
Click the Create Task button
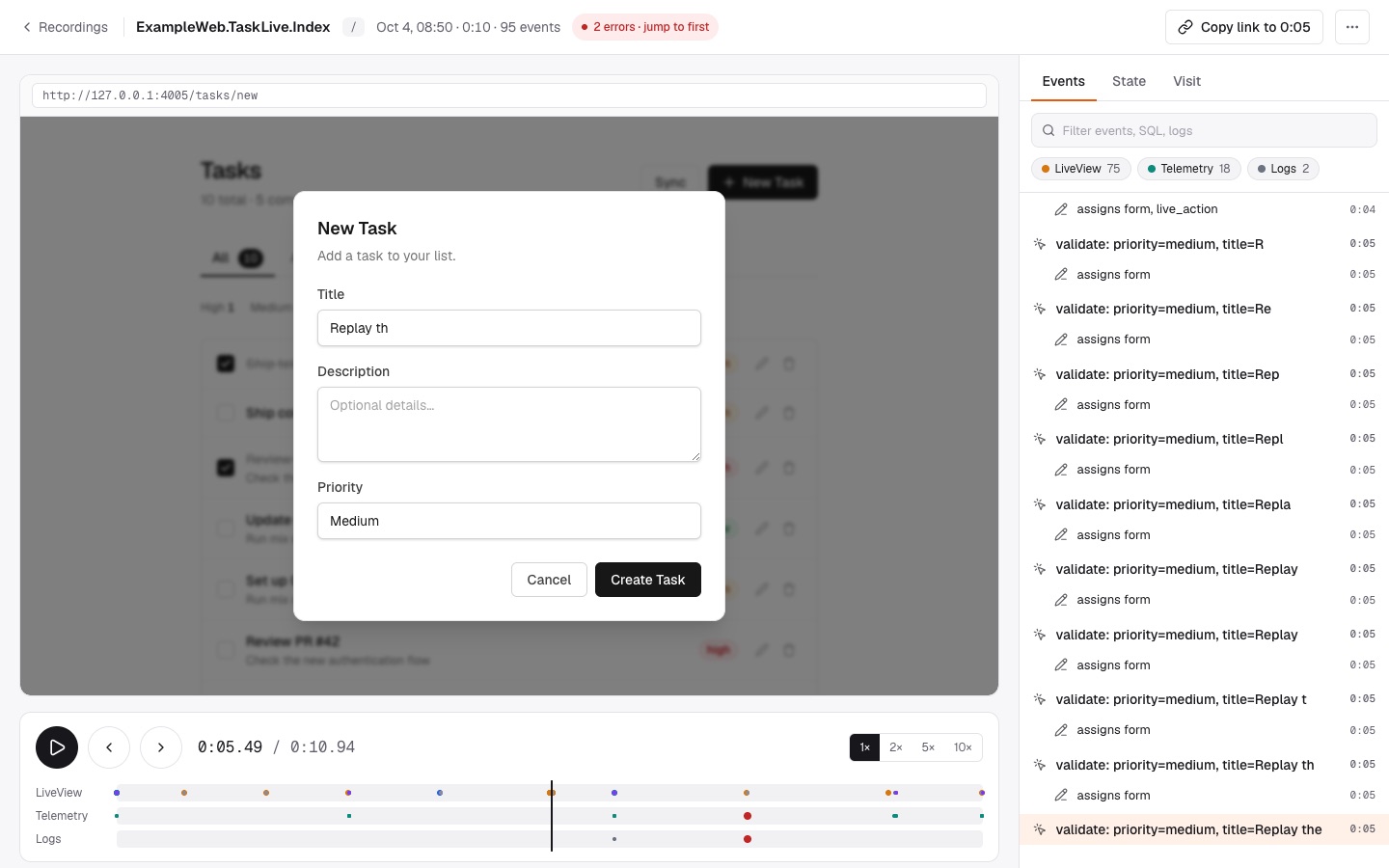(648, 580)
